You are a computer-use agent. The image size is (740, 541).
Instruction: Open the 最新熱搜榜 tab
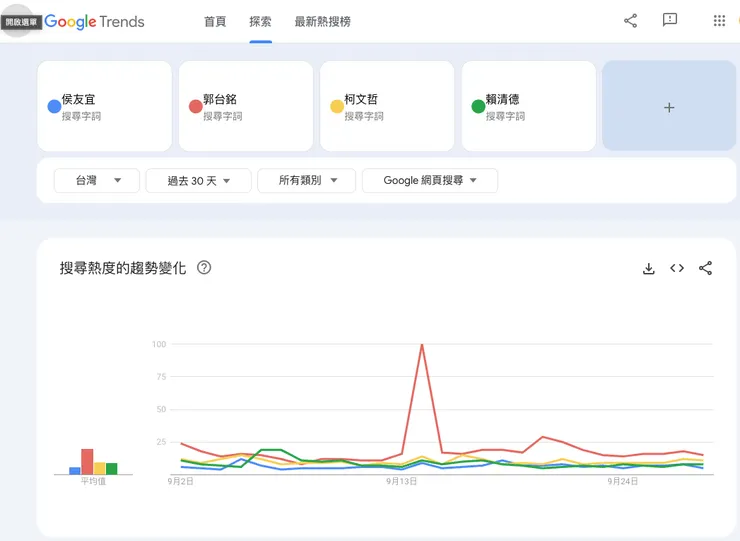point(323,22)
